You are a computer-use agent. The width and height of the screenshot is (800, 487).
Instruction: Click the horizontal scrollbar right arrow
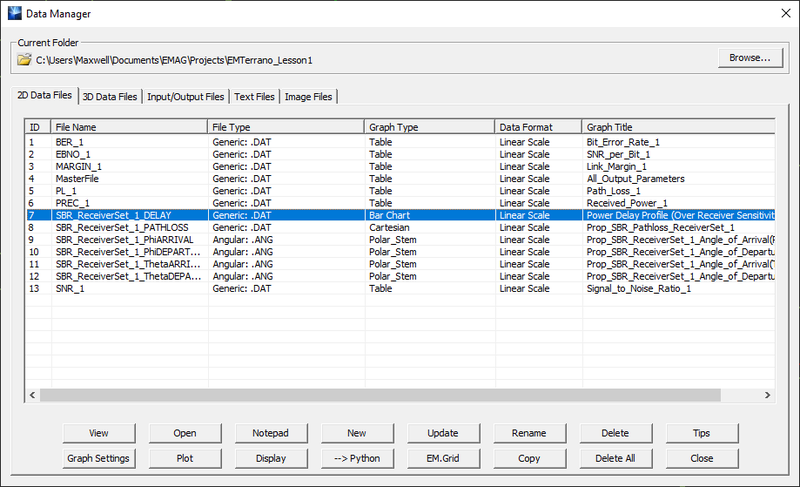[x=769, y=395]
